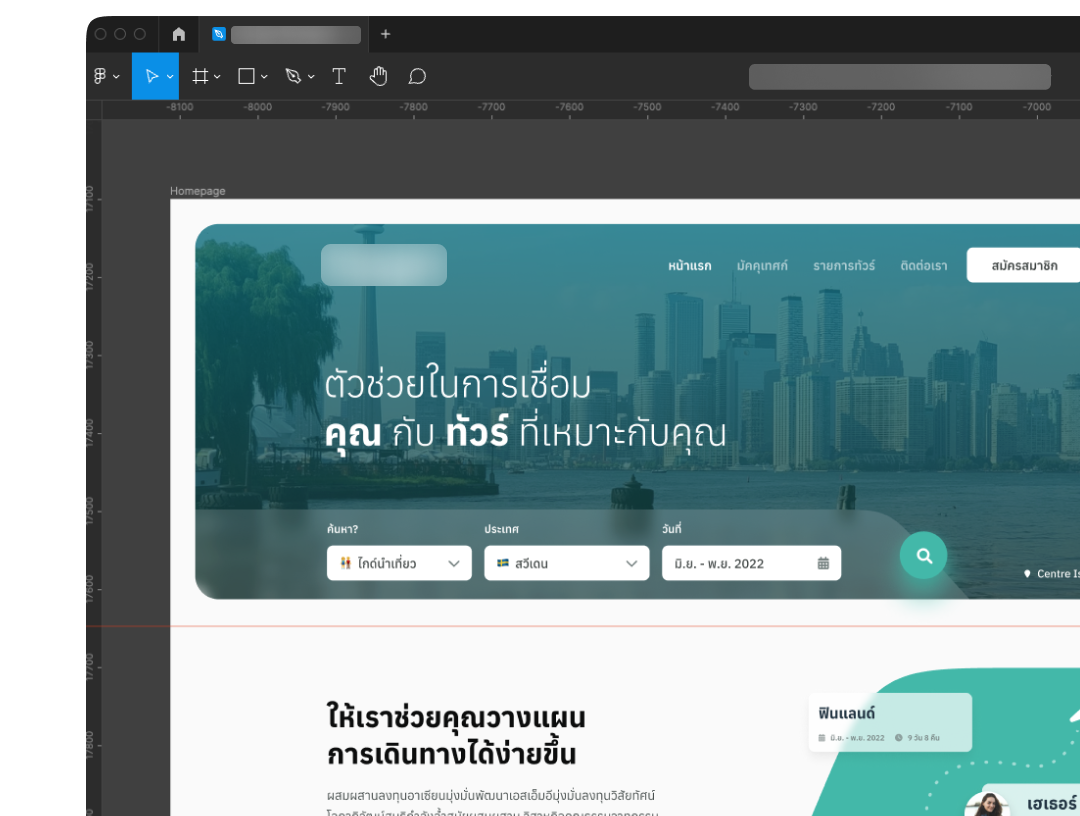Go to the Home tab icon
Viewport: 1080px width, 816px height.
179,34
